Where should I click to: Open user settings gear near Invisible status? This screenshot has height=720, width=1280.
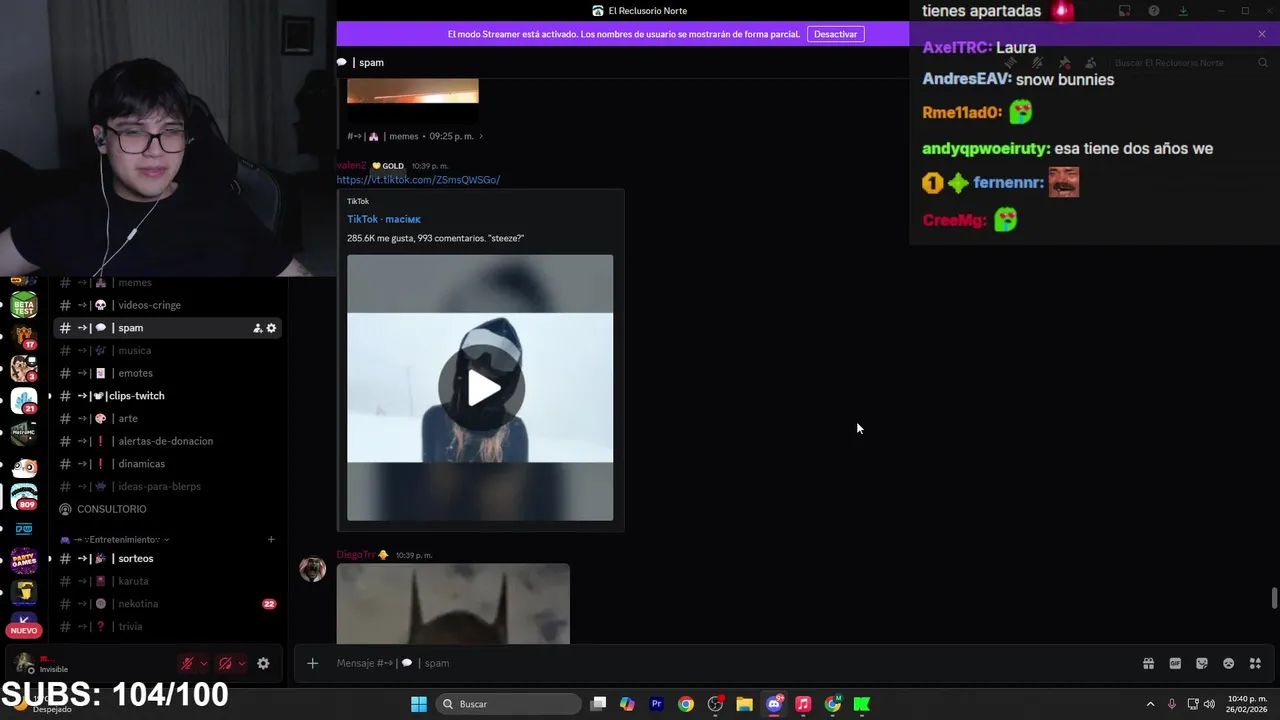click(263, 663)
